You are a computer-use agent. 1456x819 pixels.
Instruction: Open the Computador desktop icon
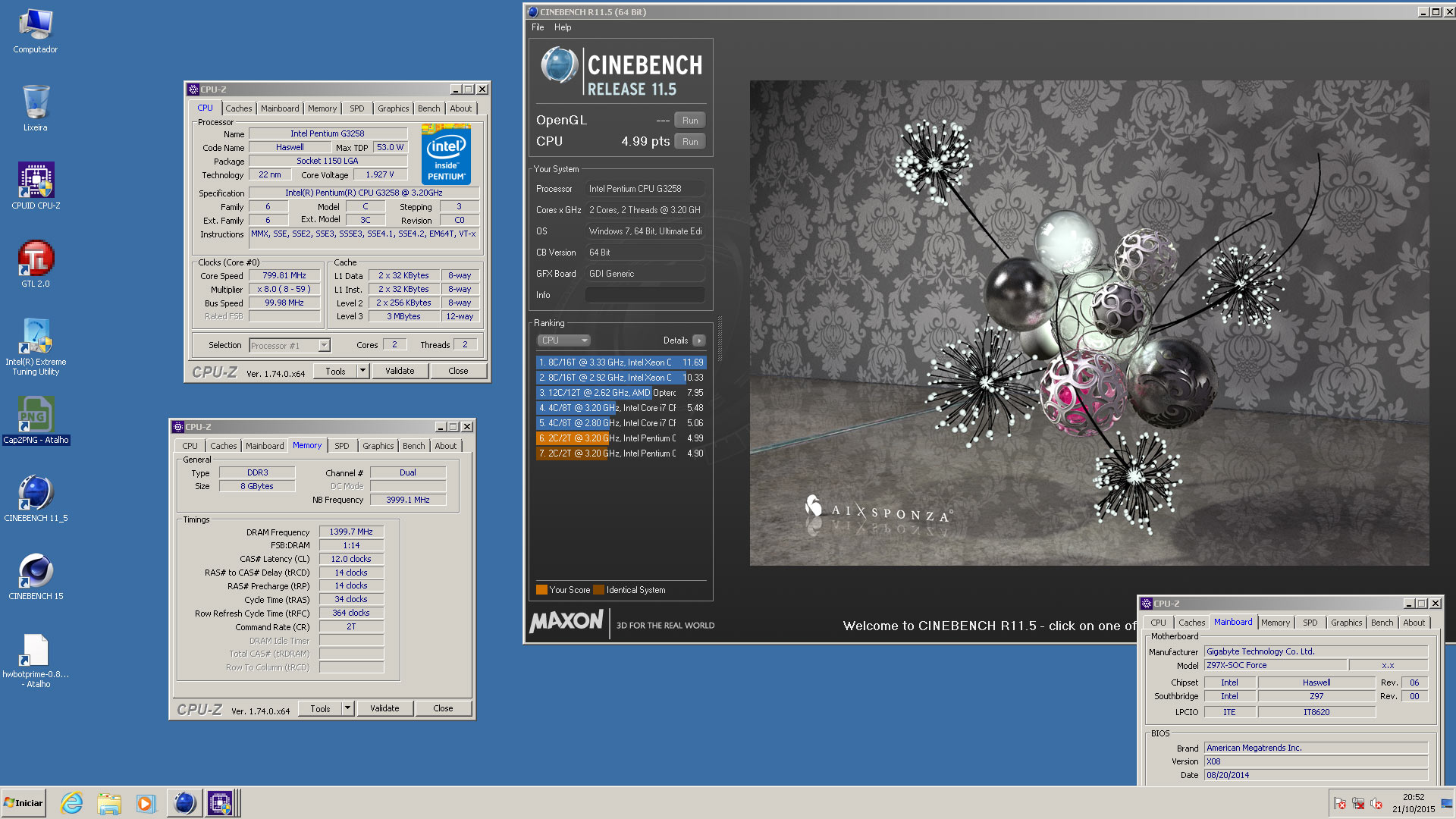[x=35, y=32]
